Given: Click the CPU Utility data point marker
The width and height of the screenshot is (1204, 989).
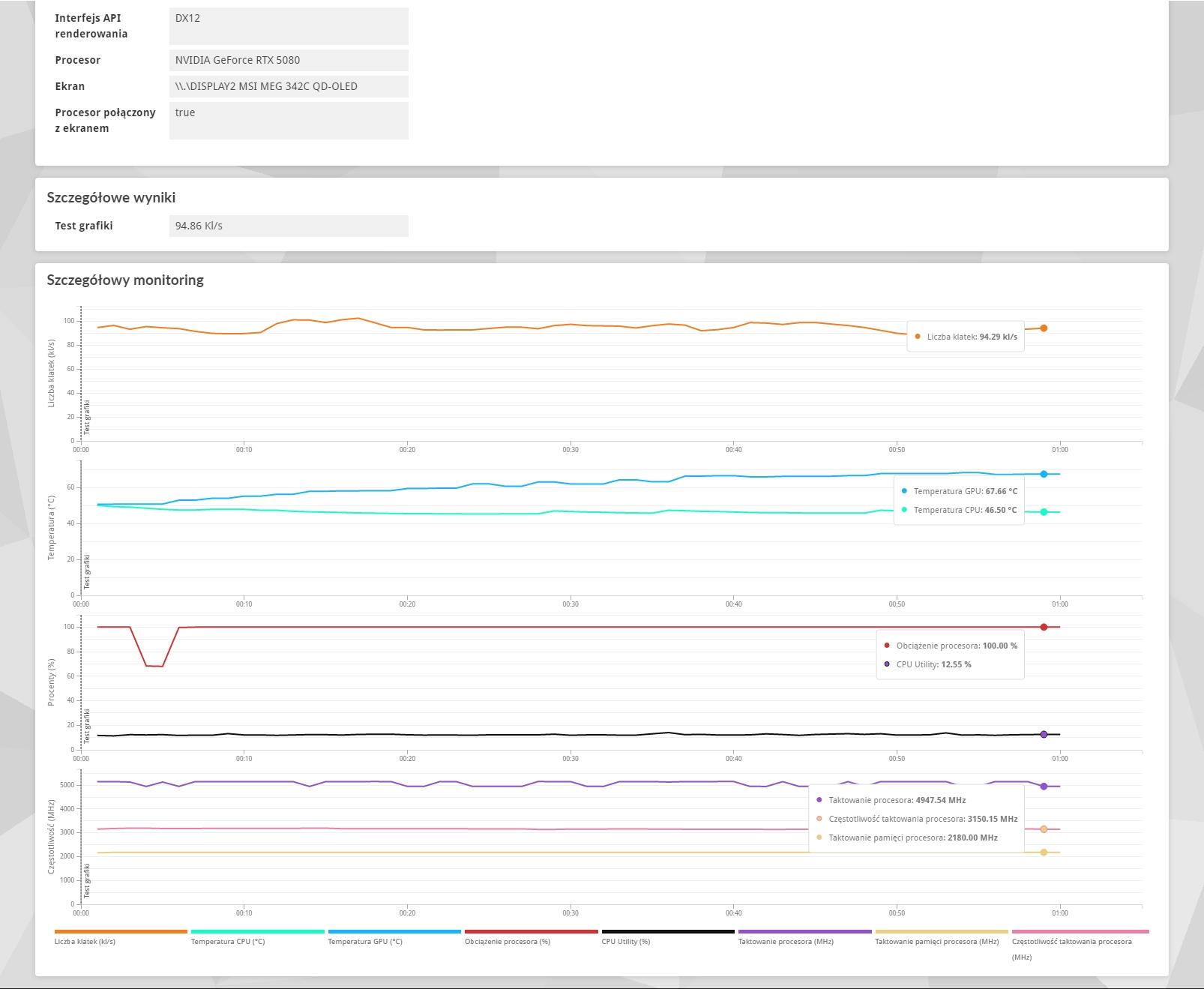Looking at the screenshot, I should [1044, 734].
